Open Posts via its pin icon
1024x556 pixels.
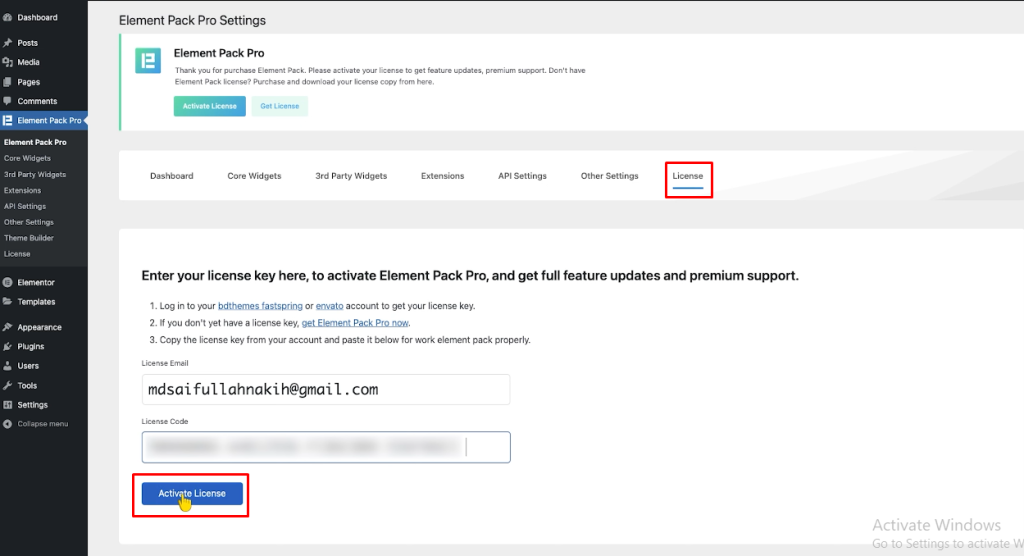[8, 43]
